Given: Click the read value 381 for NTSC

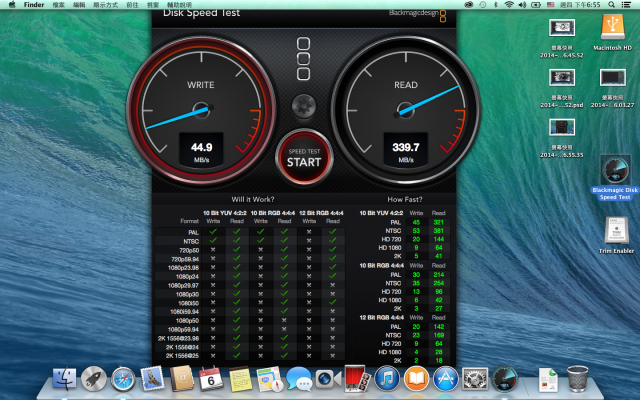Looking at the screenshot, I should click(438, 231).
